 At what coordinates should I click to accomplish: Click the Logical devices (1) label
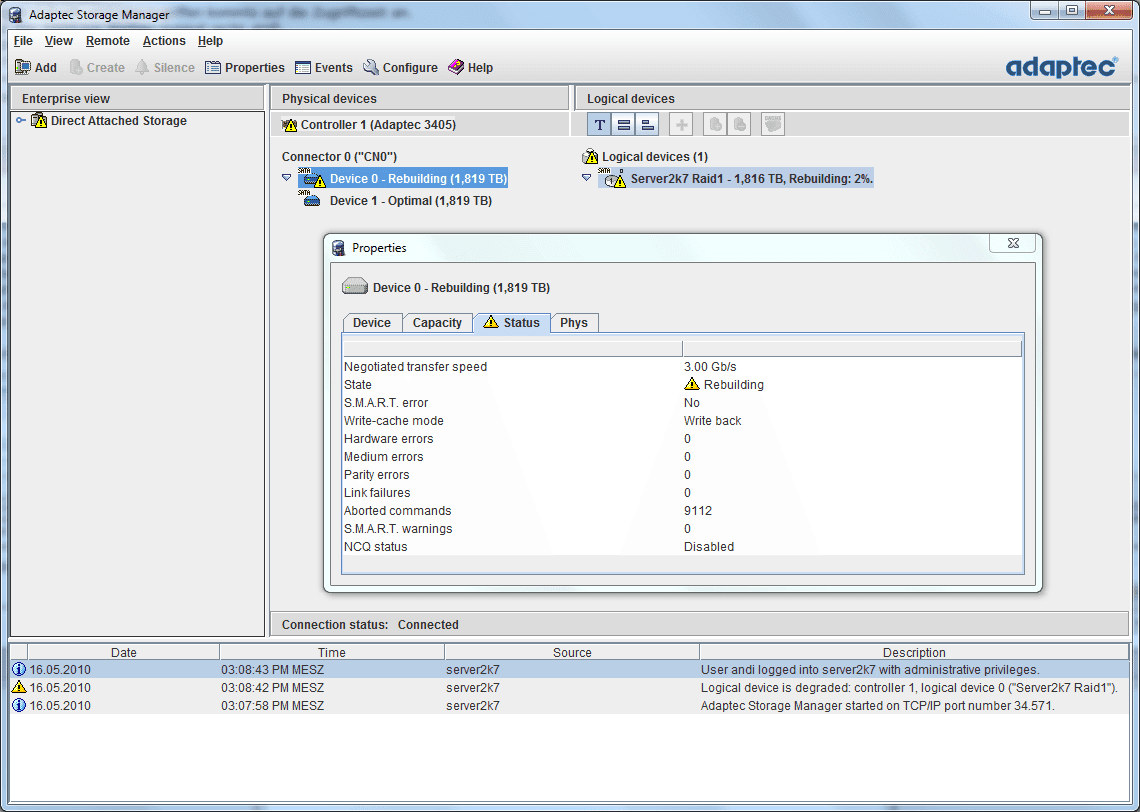click(655, 156)
